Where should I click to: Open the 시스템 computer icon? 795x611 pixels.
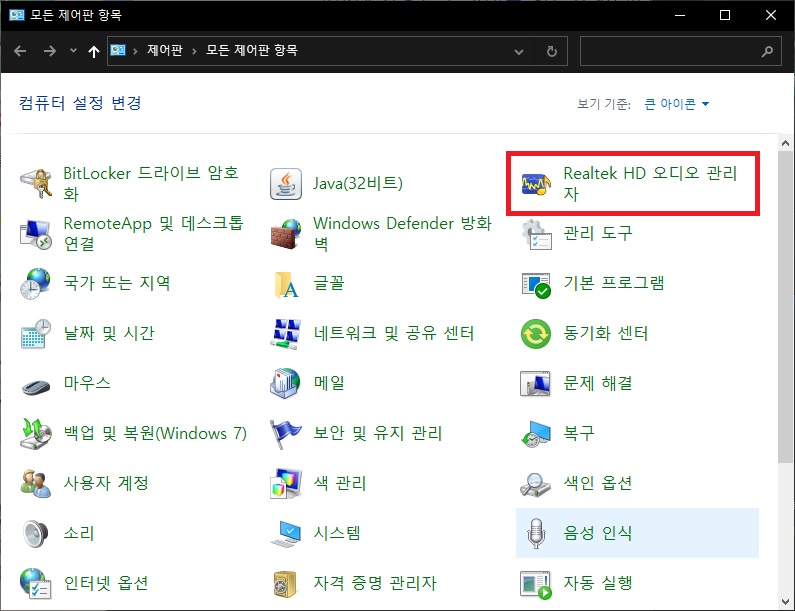pos(285,533)
